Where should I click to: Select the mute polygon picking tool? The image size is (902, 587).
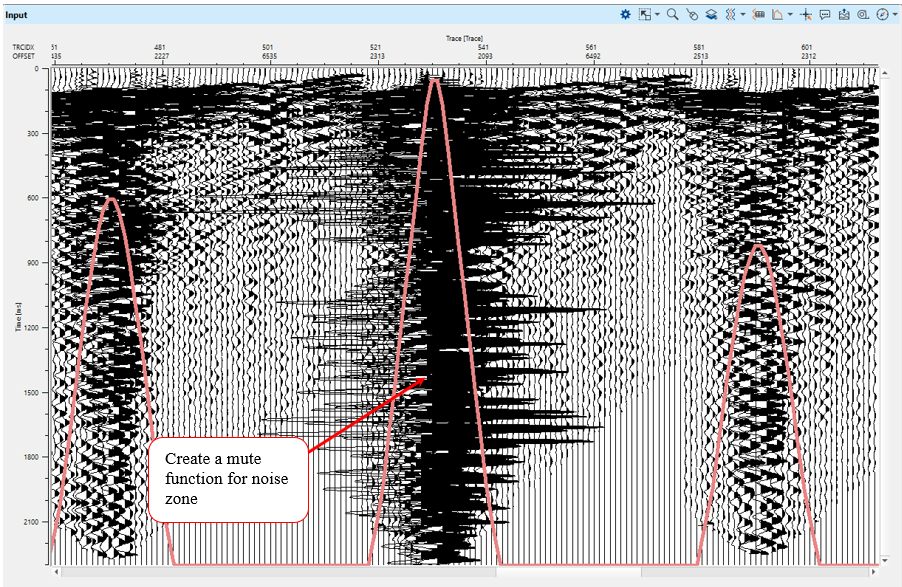point(777,15)
